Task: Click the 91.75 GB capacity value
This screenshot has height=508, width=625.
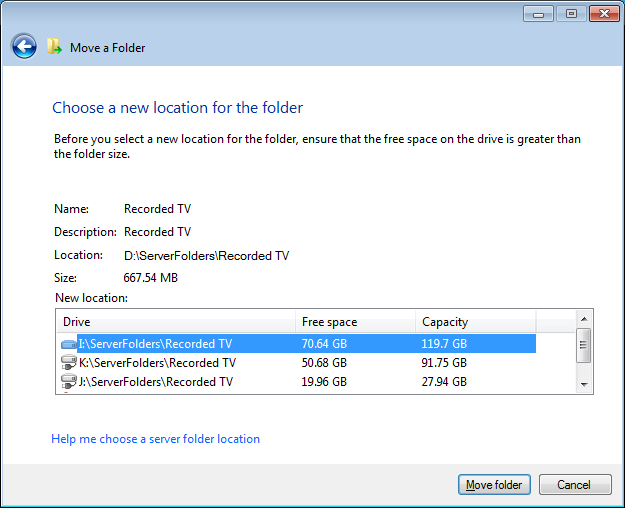Action: coord(444,363)
